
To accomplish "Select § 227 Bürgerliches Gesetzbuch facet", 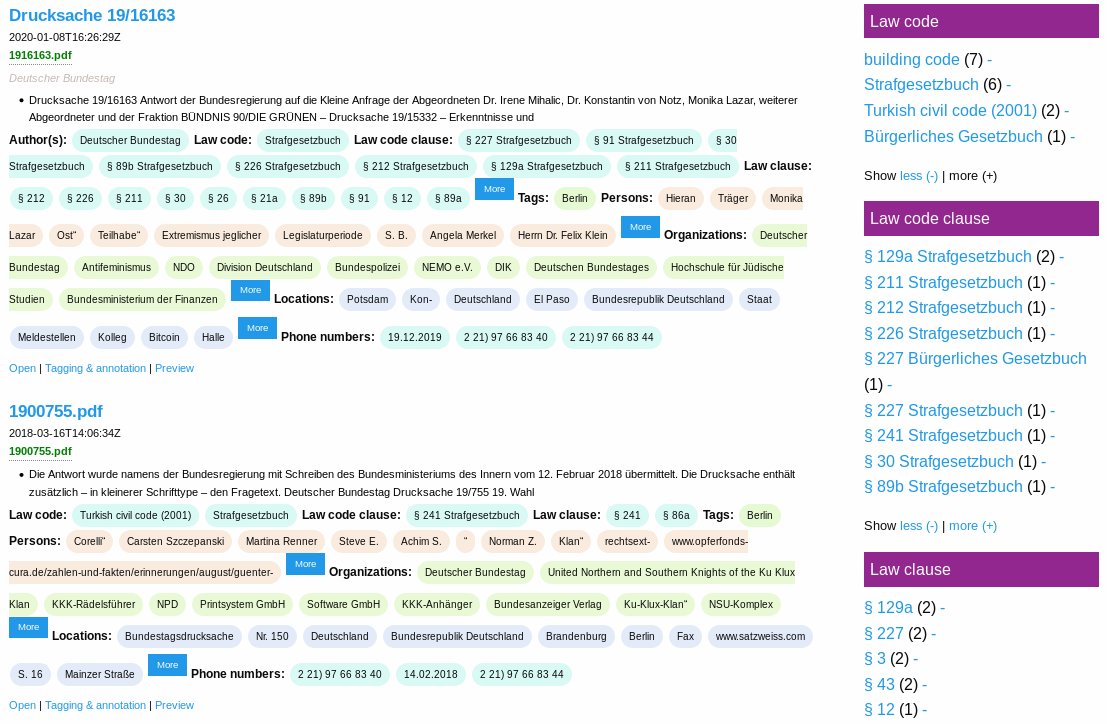I will pyautogui.click(x=975, y=358).
